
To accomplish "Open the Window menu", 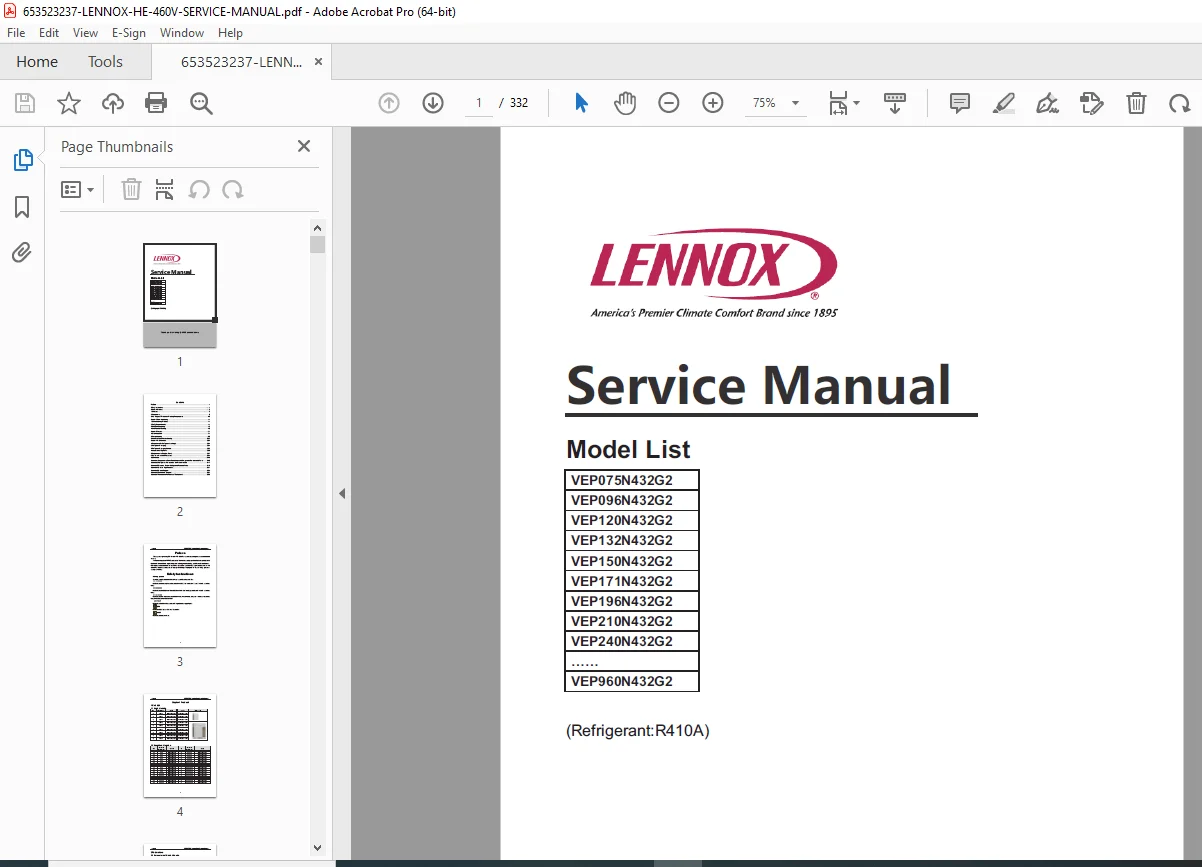I will 182,33.
